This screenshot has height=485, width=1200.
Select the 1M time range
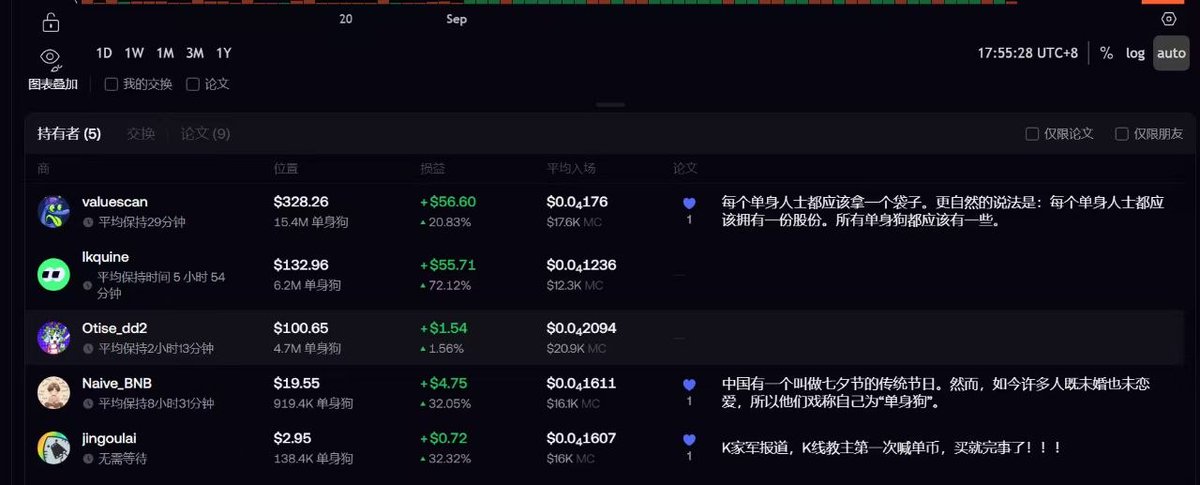pyautogui.click(x=165, y=53)
